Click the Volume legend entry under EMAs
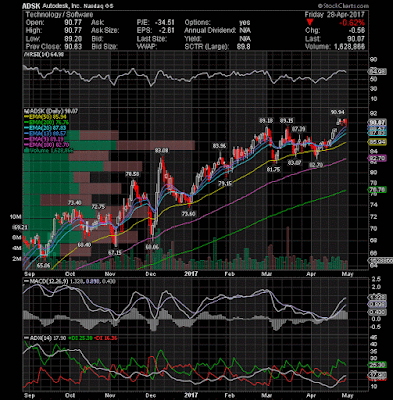393x400 pixels. (x=49, y=151)
